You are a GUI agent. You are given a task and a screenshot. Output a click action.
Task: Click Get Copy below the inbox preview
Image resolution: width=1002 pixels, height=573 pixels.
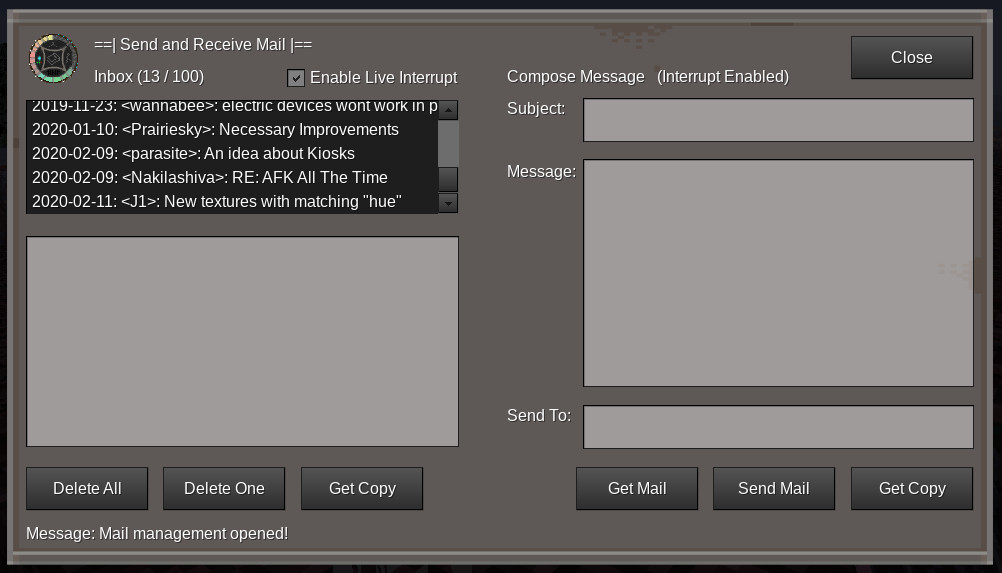(x=362, y=488)
